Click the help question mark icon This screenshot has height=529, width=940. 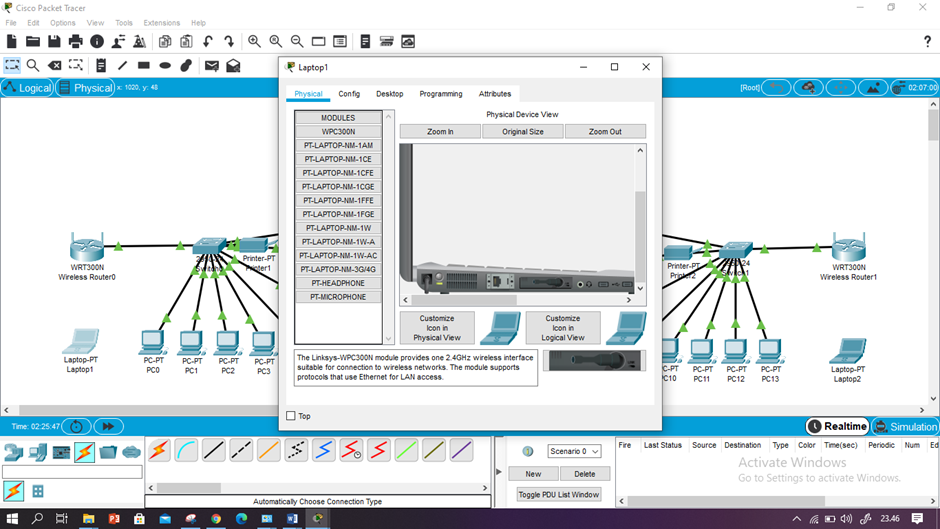coord(927,41)
